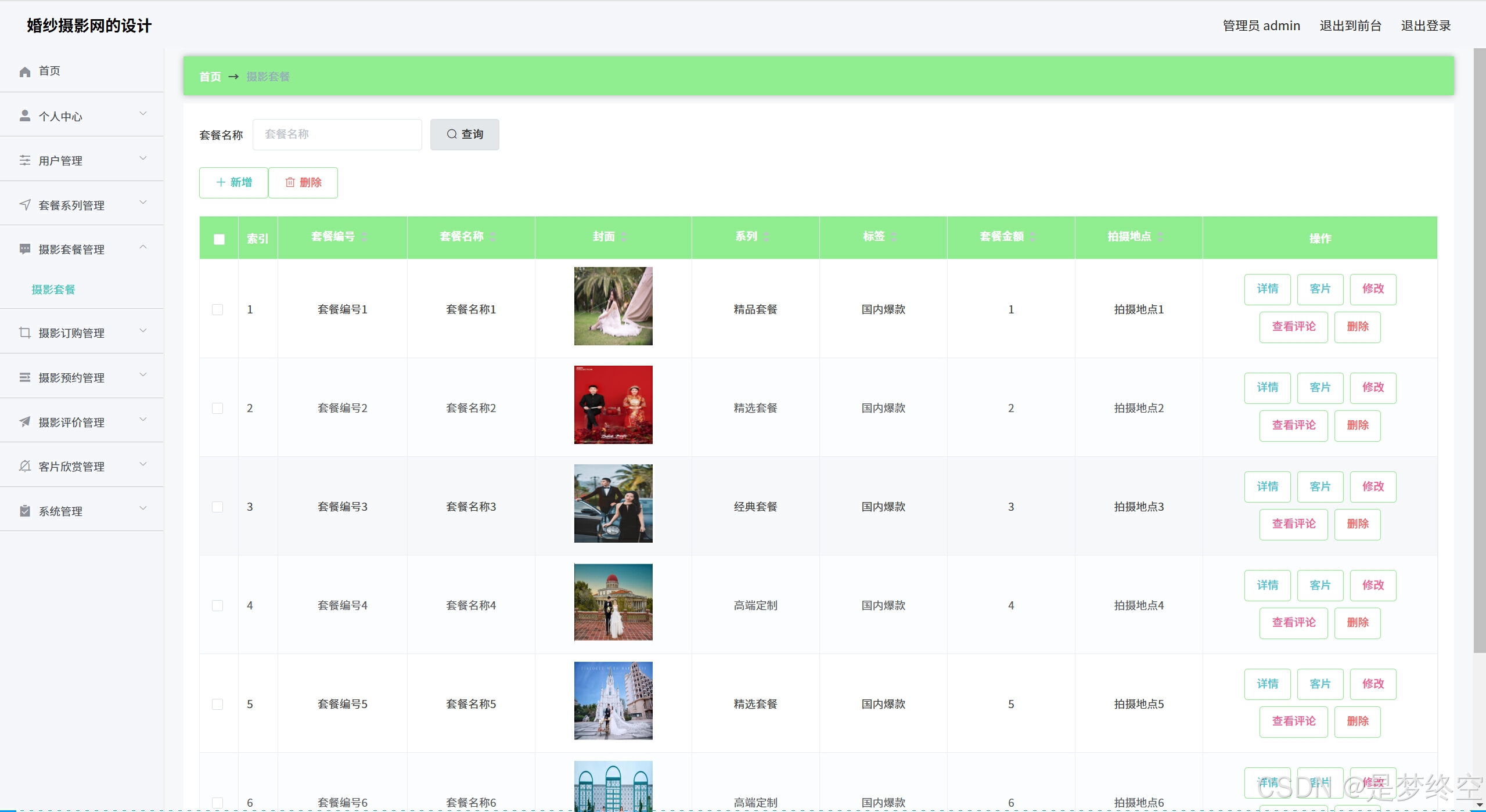This screenshot has height=812, width=1486.
Task: Open the 摄影套餐 submenu item
Action: point(53,290)
